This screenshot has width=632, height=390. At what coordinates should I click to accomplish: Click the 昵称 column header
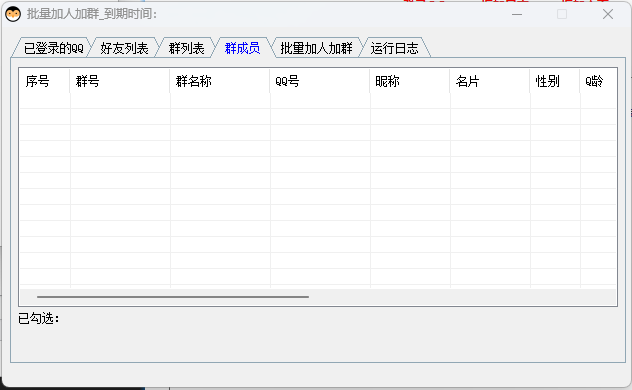[x=410, y=81]
